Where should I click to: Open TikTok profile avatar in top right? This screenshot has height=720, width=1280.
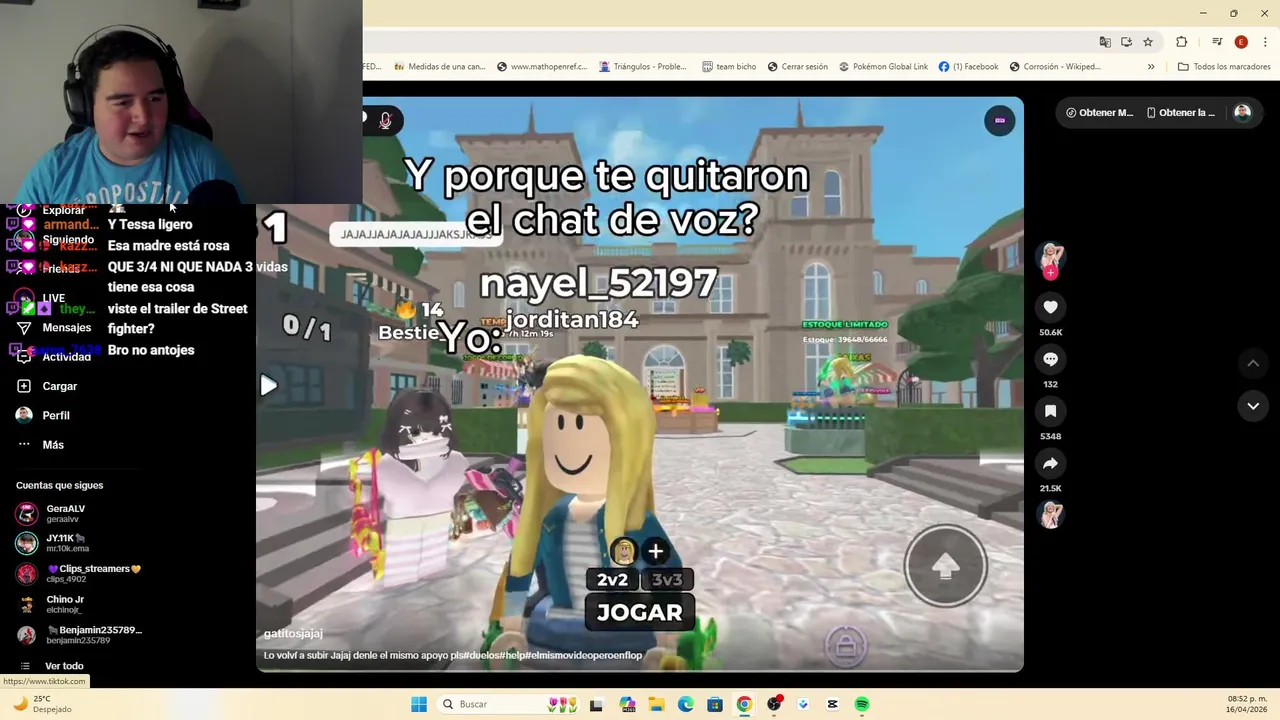(1242, 112)
